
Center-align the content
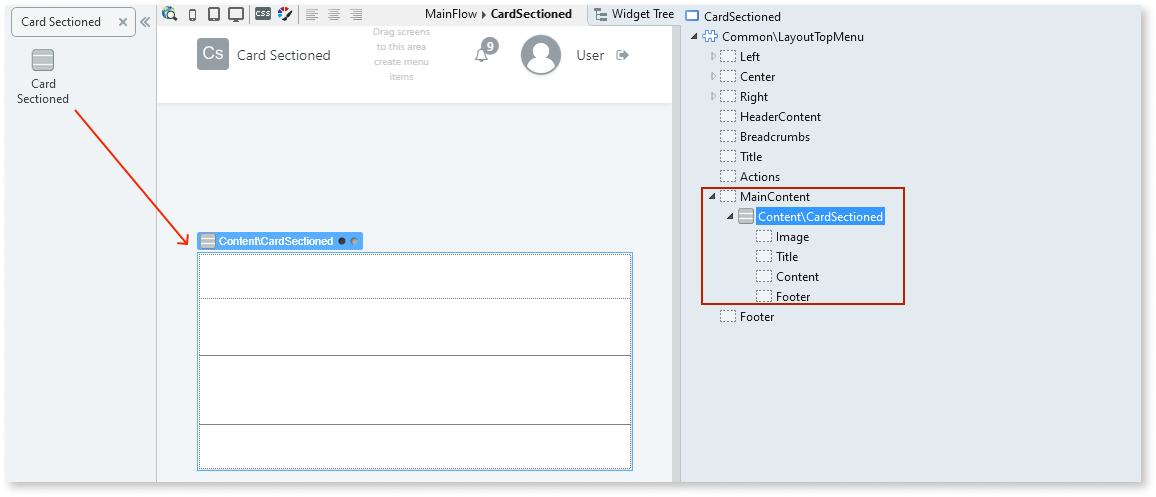point(334,14)
